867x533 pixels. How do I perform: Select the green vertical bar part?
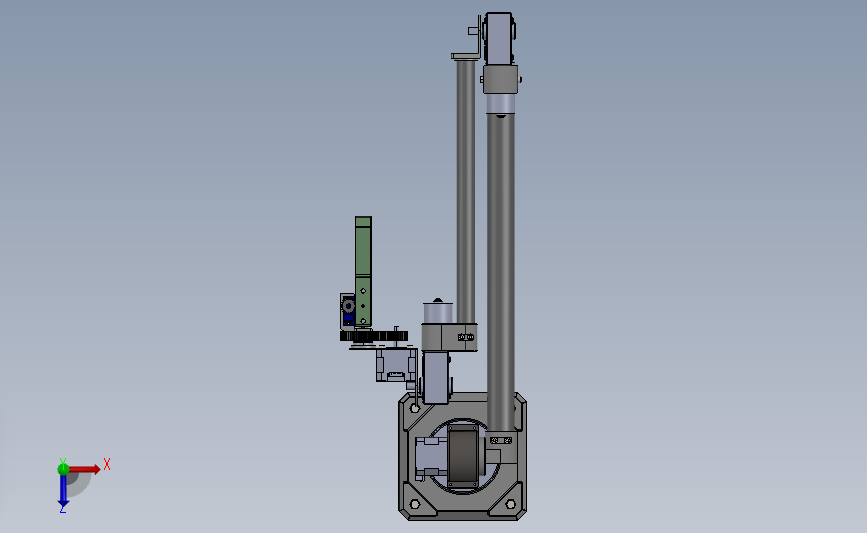coord(363,271)
